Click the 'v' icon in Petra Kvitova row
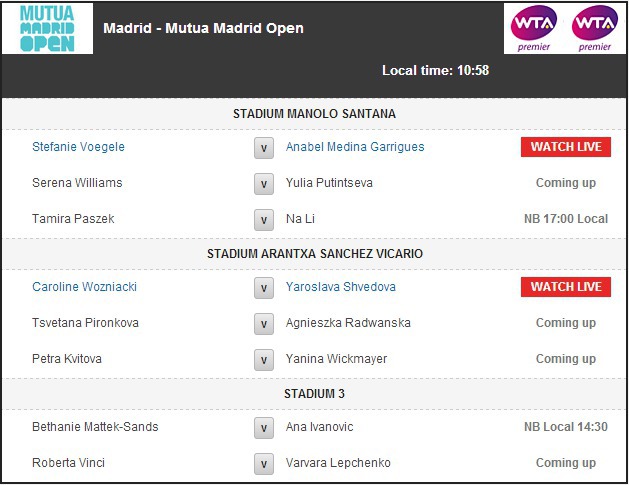 pyautogui.click(x=264, y=360)
